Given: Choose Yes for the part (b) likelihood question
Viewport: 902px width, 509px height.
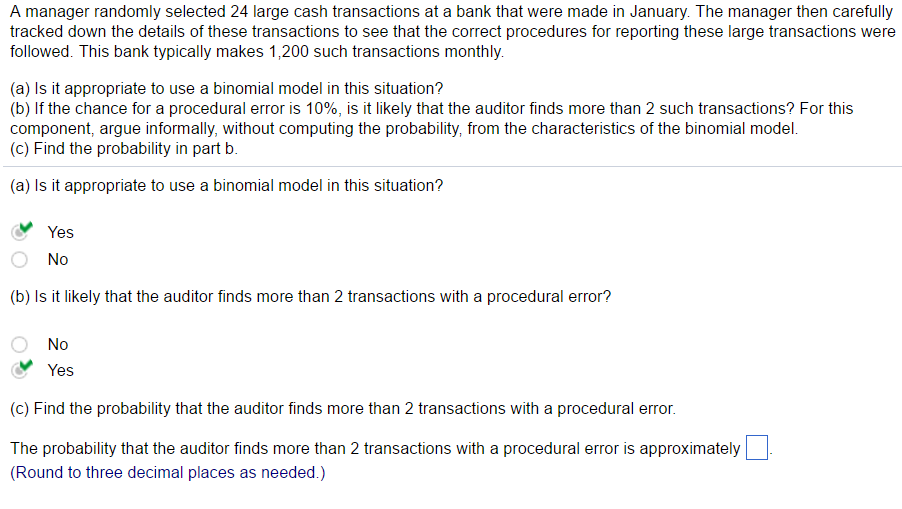Looking at the screenshot, I should [x=20, y=370].
